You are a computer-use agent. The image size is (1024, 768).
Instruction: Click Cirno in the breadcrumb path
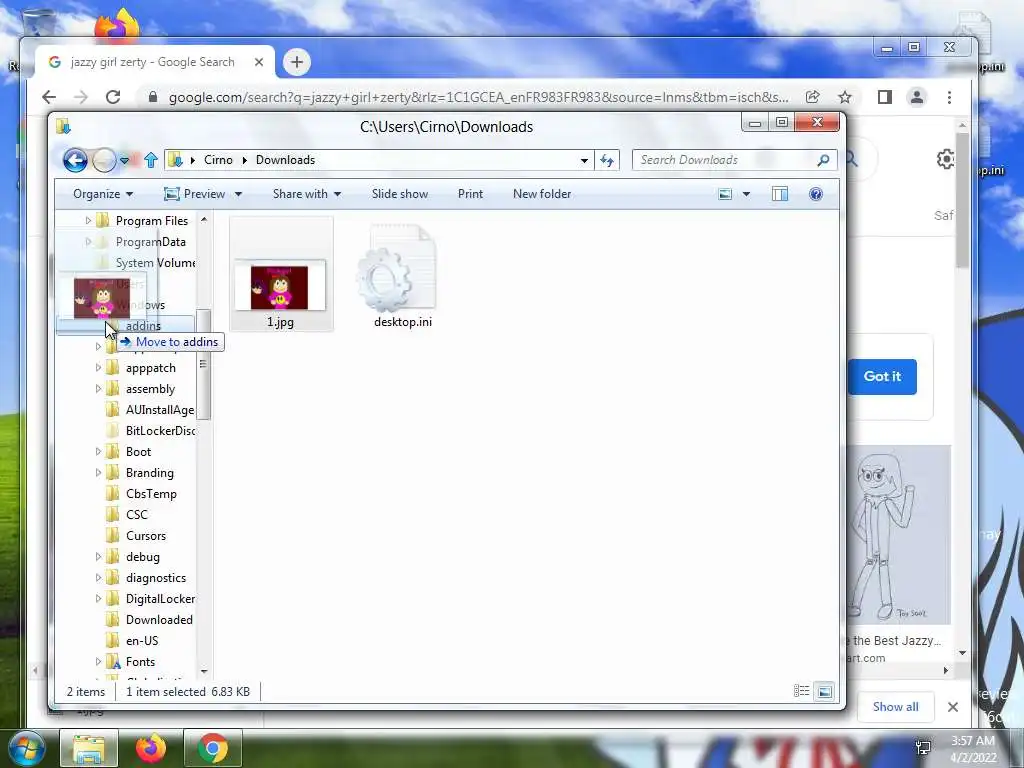pyautogui.click(x=218, y=160)
